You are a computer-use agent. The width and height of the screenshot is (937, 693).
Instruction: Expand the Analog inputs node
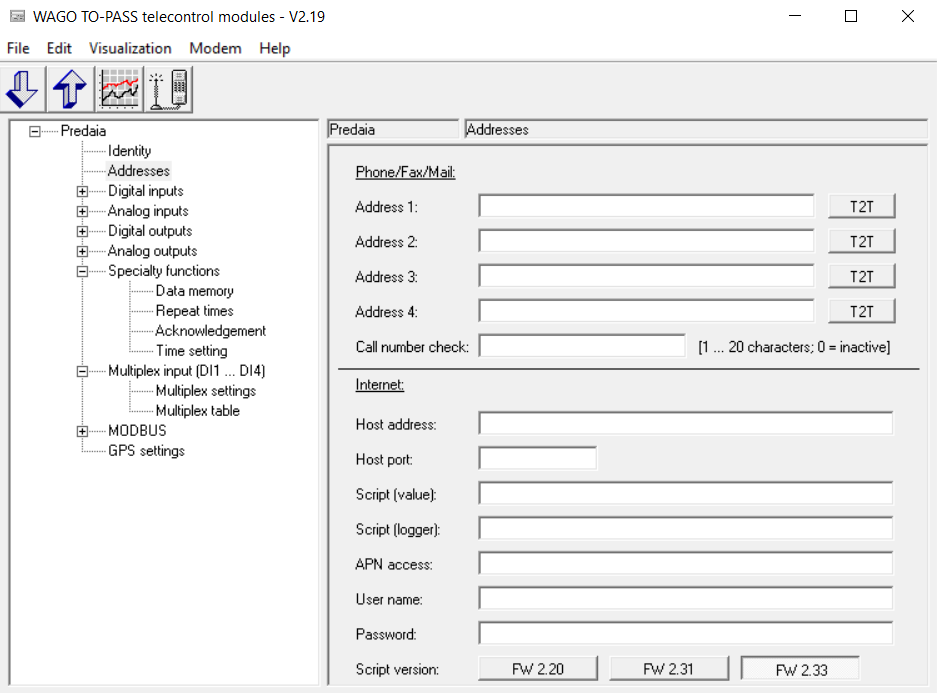pos(82,211)
